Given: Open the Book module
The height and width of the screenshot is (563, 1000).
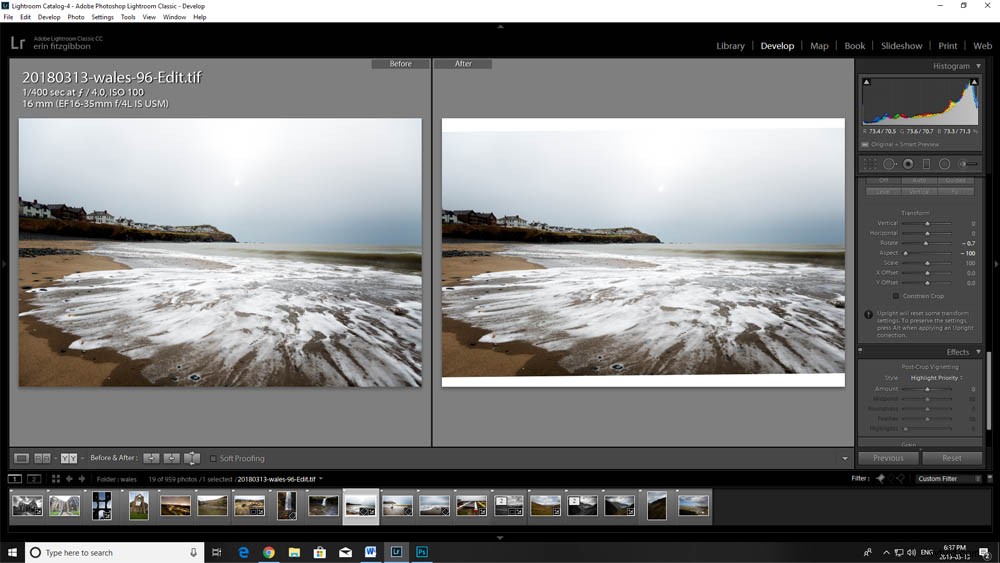Looking at the screenshot, I should (855, 46).
